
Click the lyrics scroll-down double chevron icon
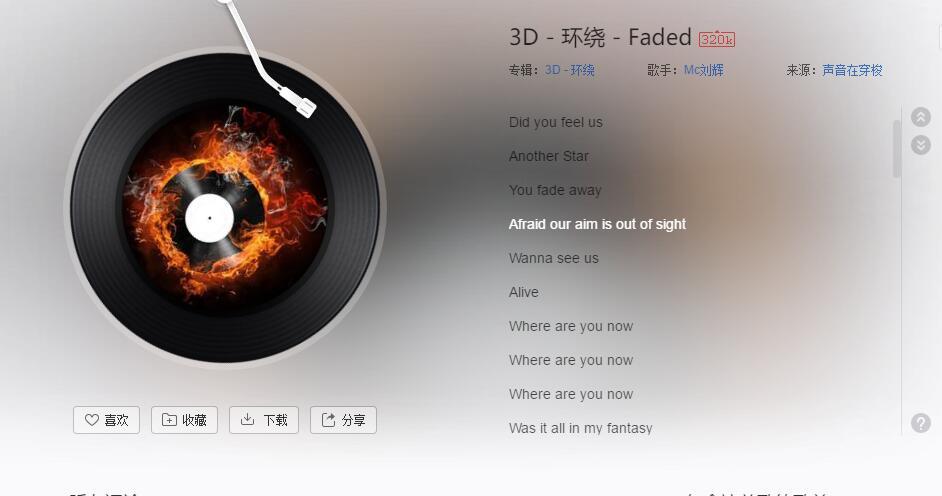click(x=920, y=145)
